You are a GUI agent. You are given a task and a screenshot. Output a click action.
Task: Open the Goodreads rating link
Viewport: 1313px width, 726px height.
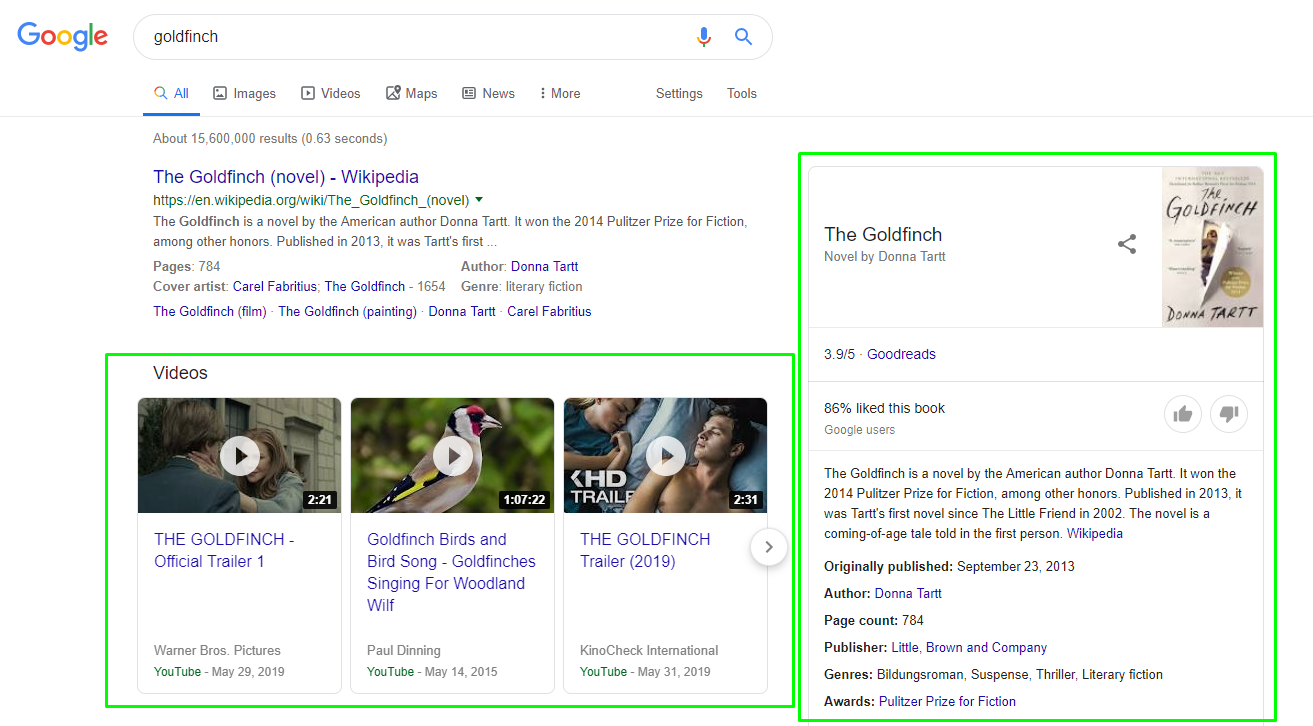[x=901, y=354]
